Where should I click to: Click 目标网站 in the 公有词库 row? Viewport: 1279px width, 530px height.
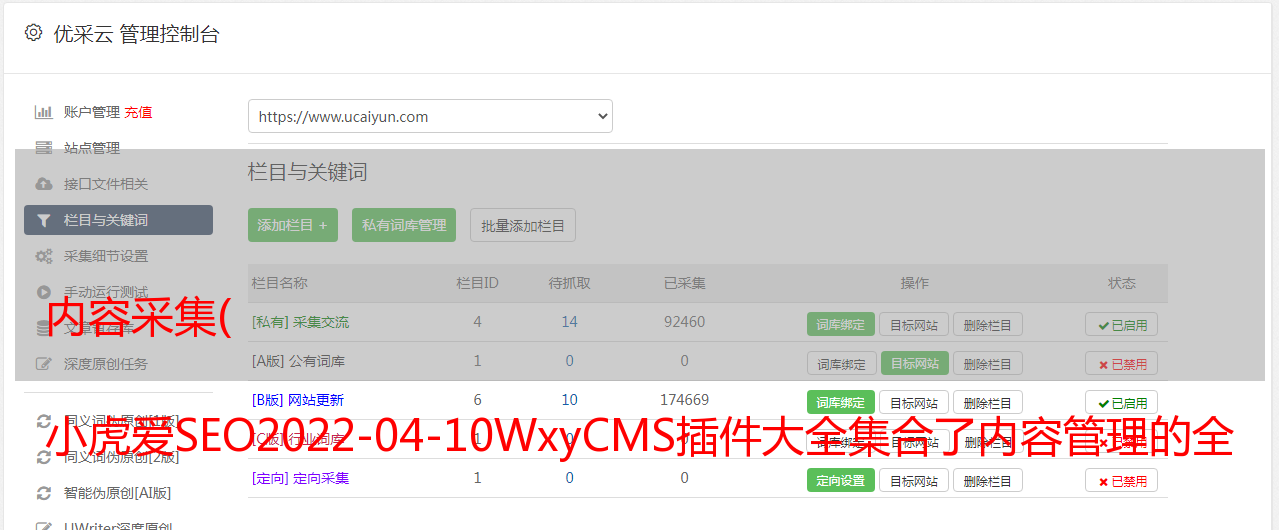[x=914, y=363]
